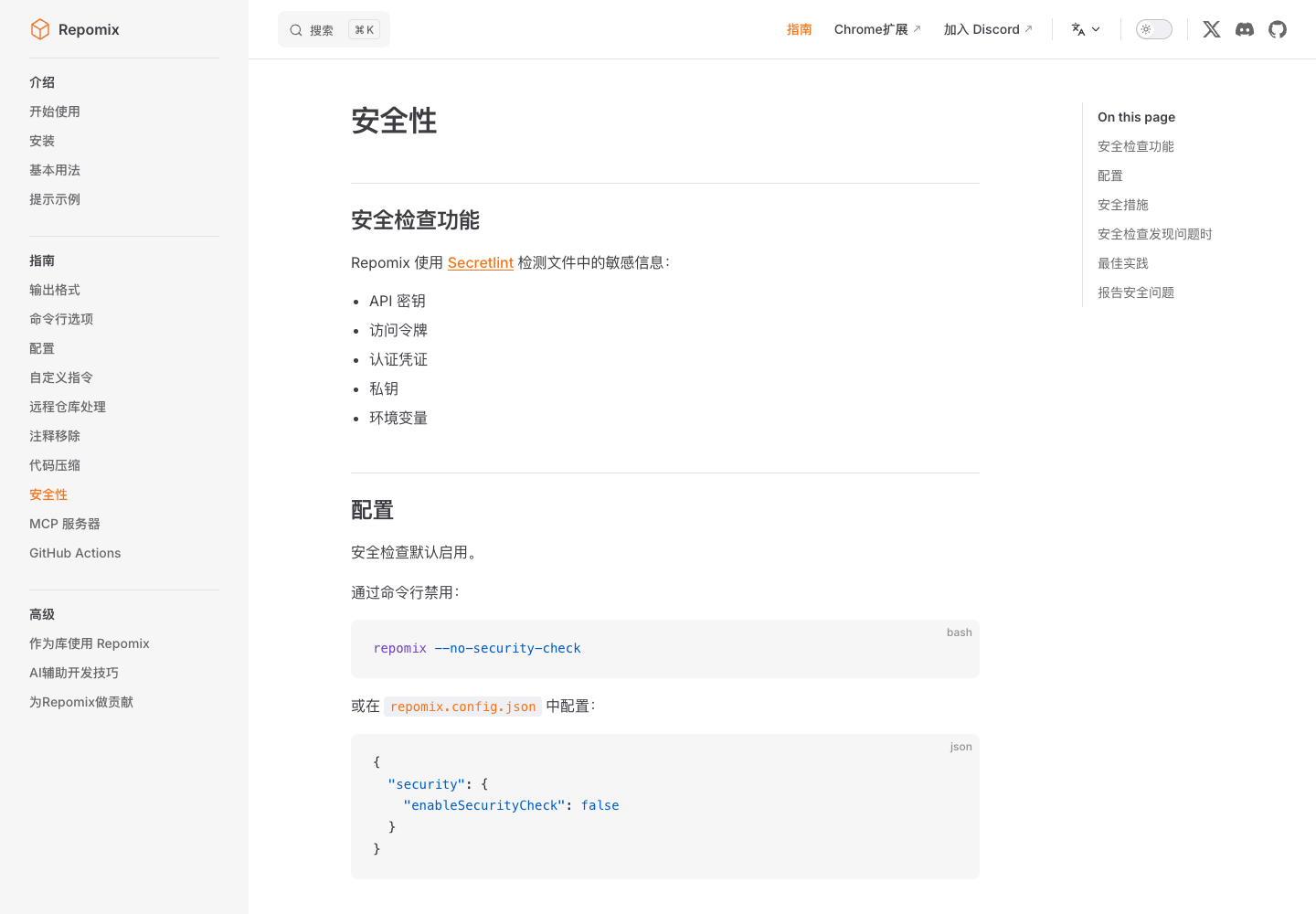
Task: Open the GitHub icon link
Action: (1278, 29)
